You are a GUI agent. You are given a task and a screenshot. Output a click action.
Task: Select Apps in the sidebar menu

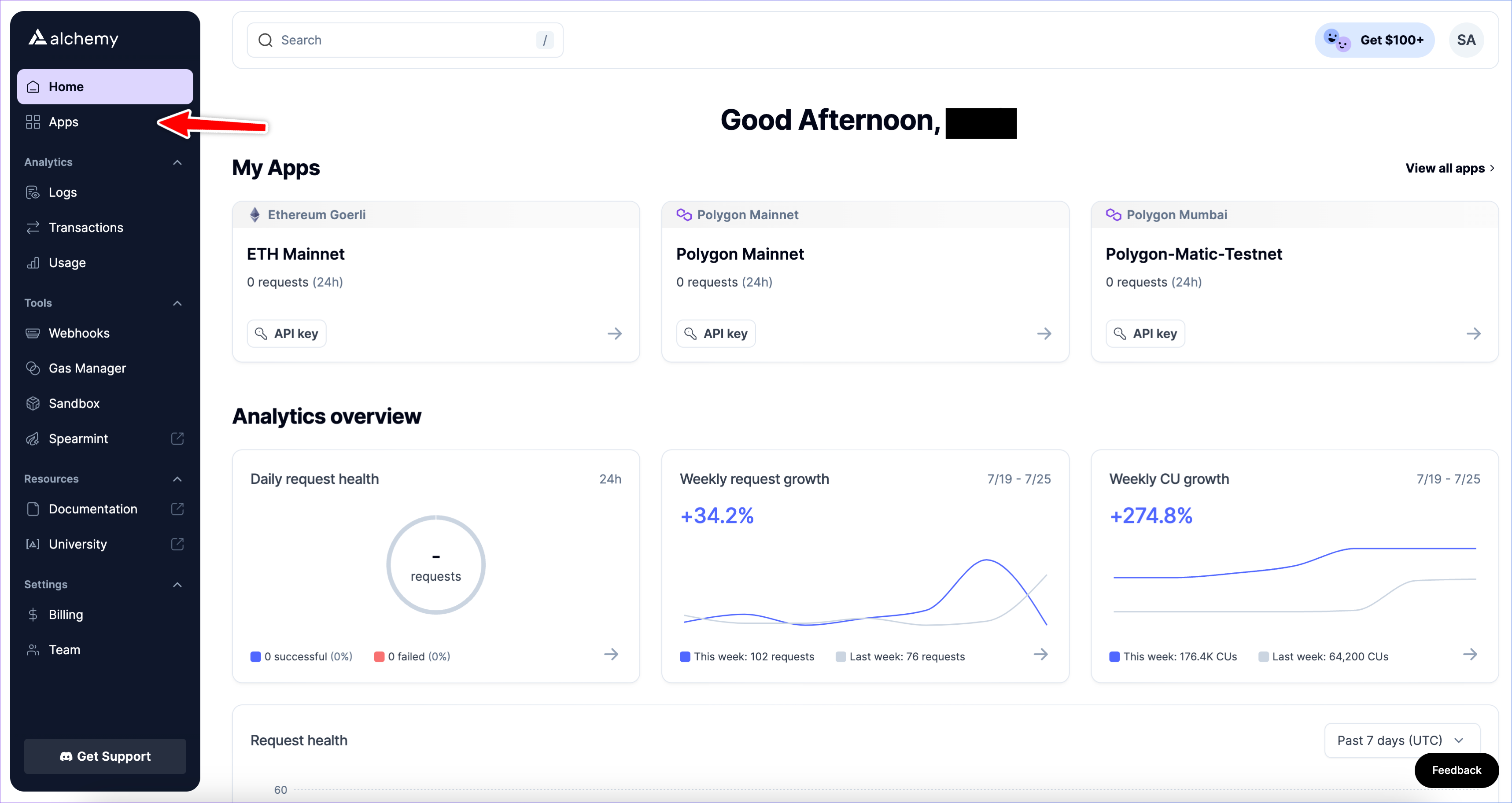coord(63,122)
